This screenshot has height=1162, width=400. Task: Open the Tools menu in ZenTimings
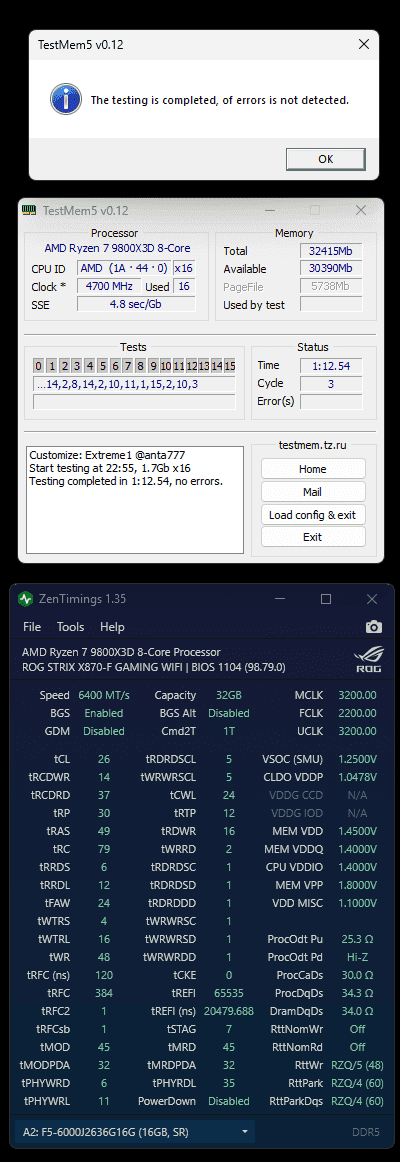tap(70, 627)
